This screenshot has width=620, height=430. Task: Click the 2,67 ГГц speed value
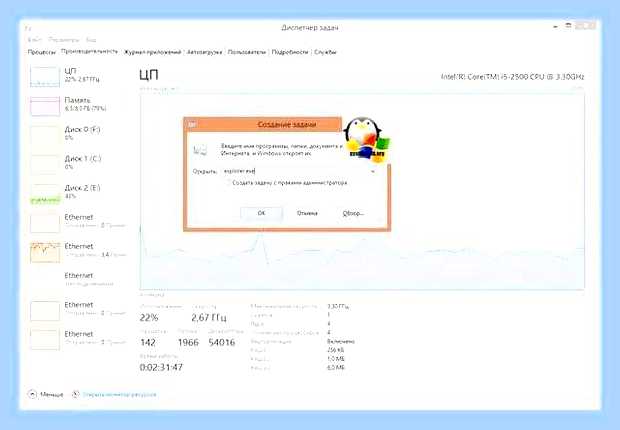[209, 318]
